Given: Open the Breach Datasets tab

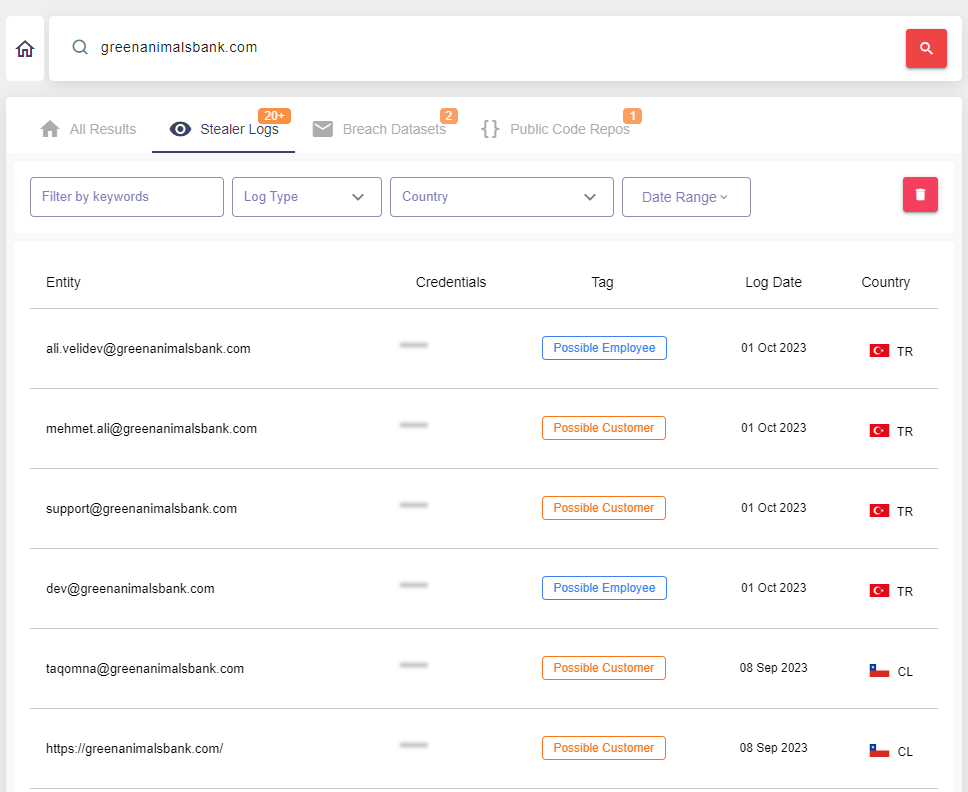Looking at the screenshot, I should coord(379,129).
